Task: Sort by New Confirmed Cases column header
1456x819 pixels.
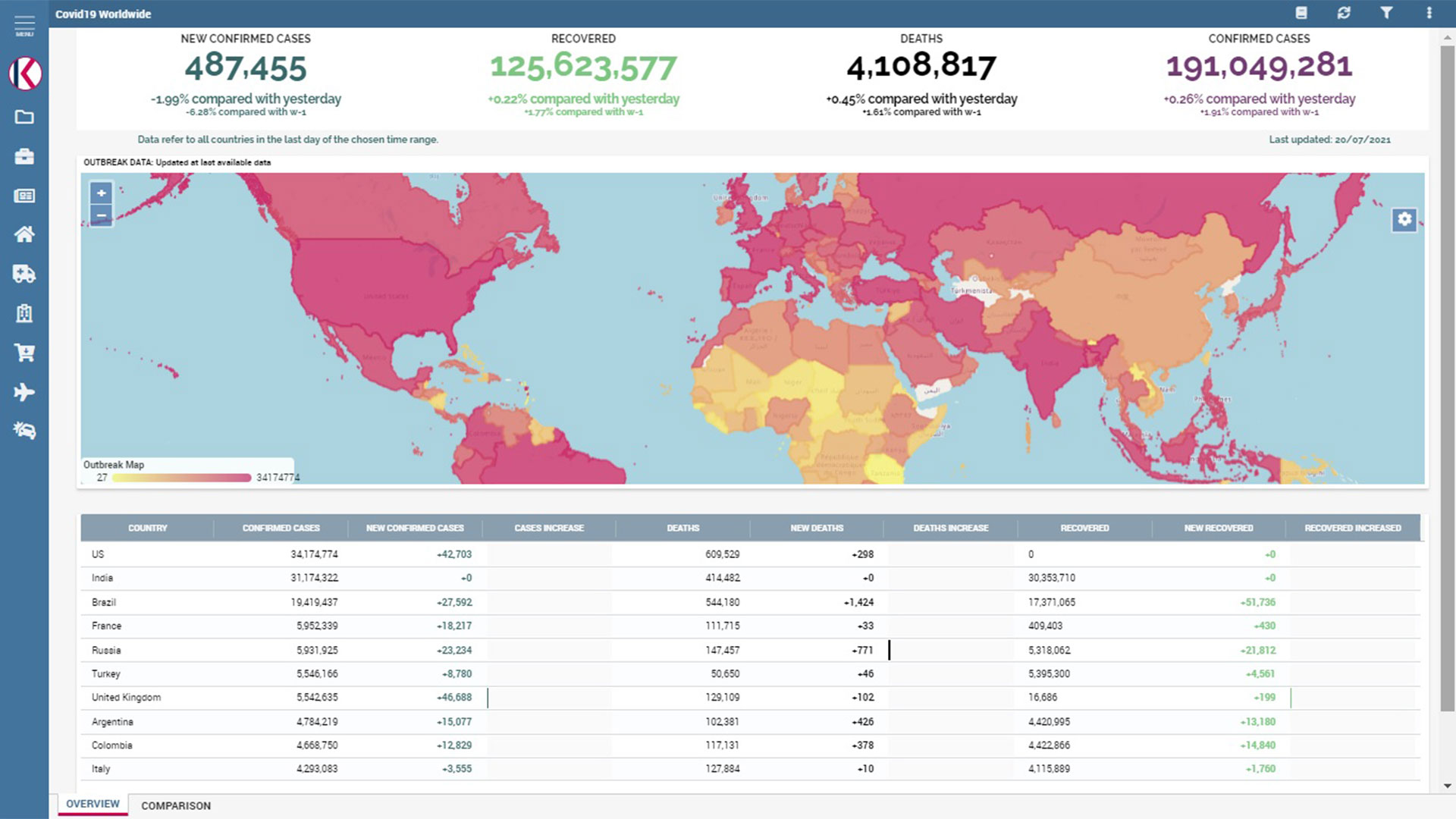Action: point(415,528)
